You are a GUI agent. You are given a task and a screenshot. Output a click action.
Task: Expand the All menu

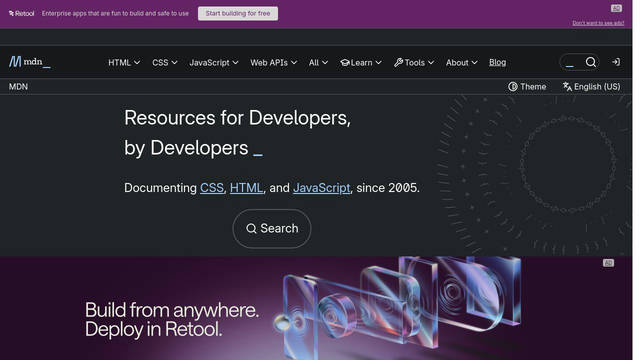318,62
